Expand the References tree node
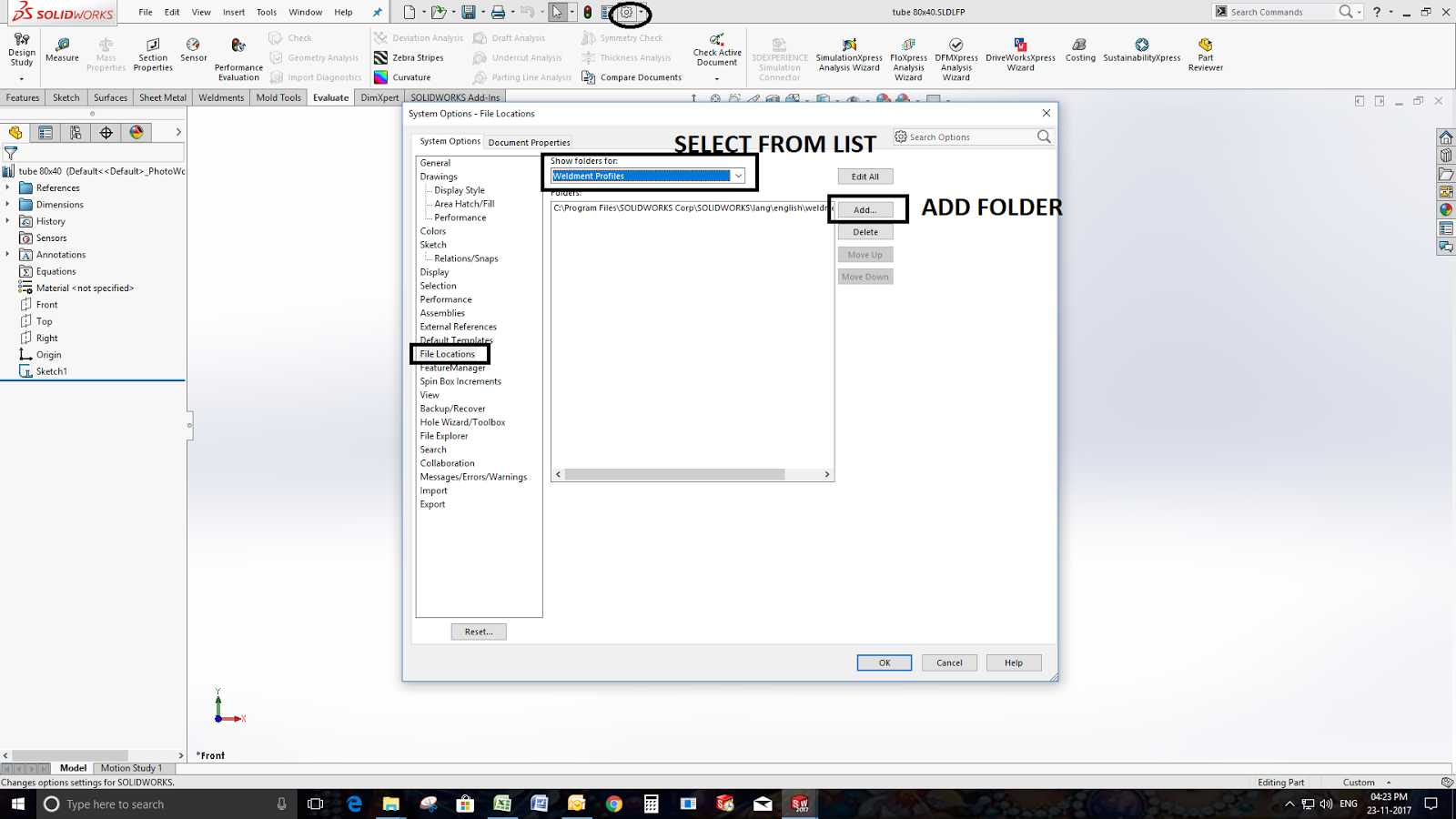1456x819 pixels. click(x=9, y=187)
